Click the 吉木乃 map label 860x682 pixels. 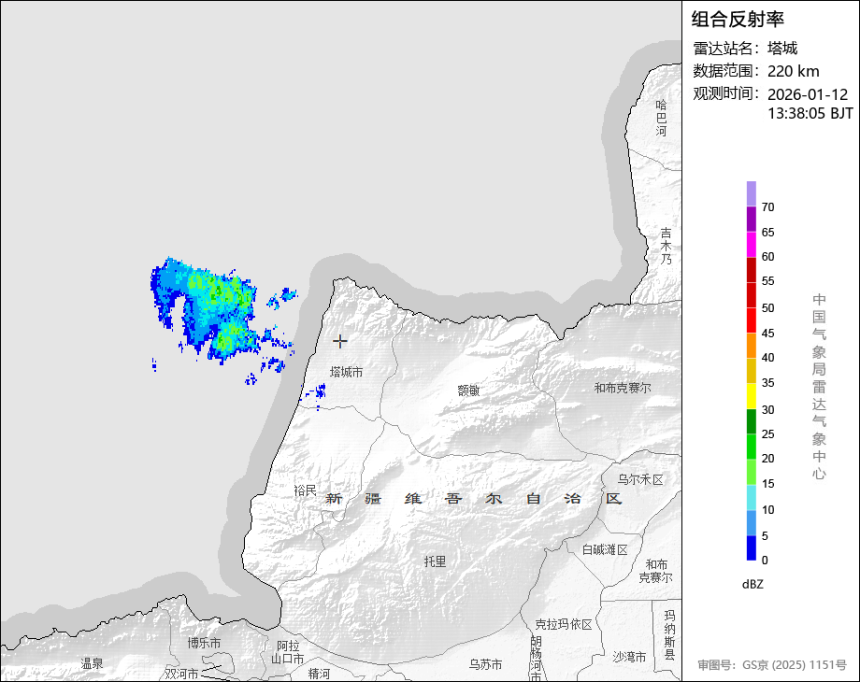pyautogui.click(x=665, y=246)
